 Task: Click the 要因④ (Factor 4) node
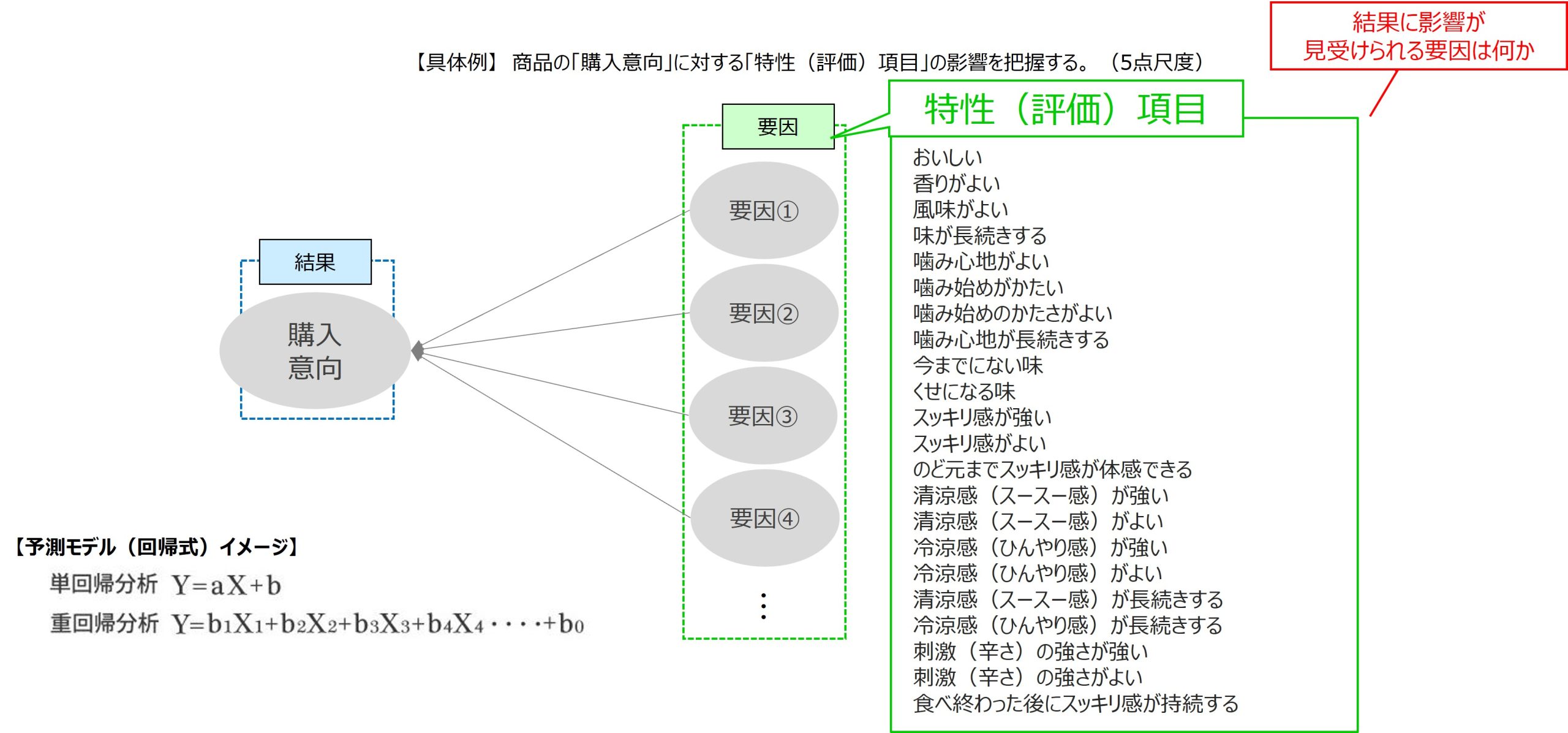click(737, 517)
